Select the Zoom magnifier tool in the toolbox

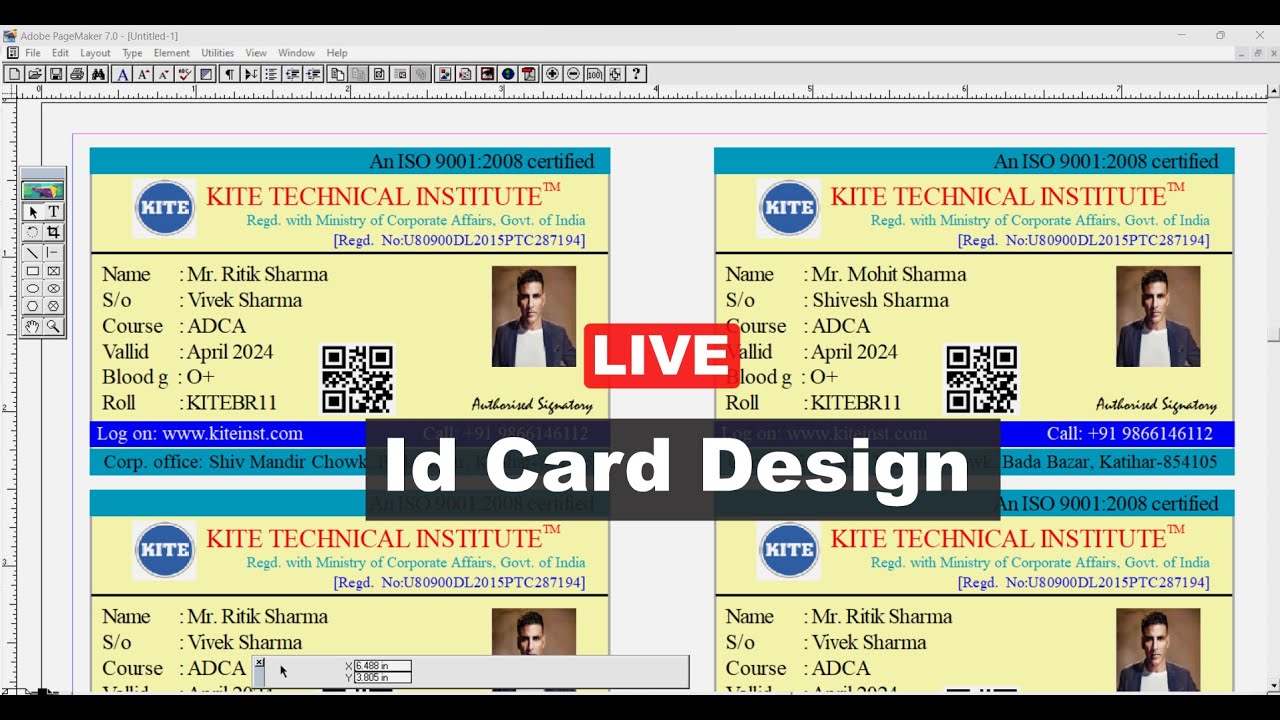tap(54, 326)
